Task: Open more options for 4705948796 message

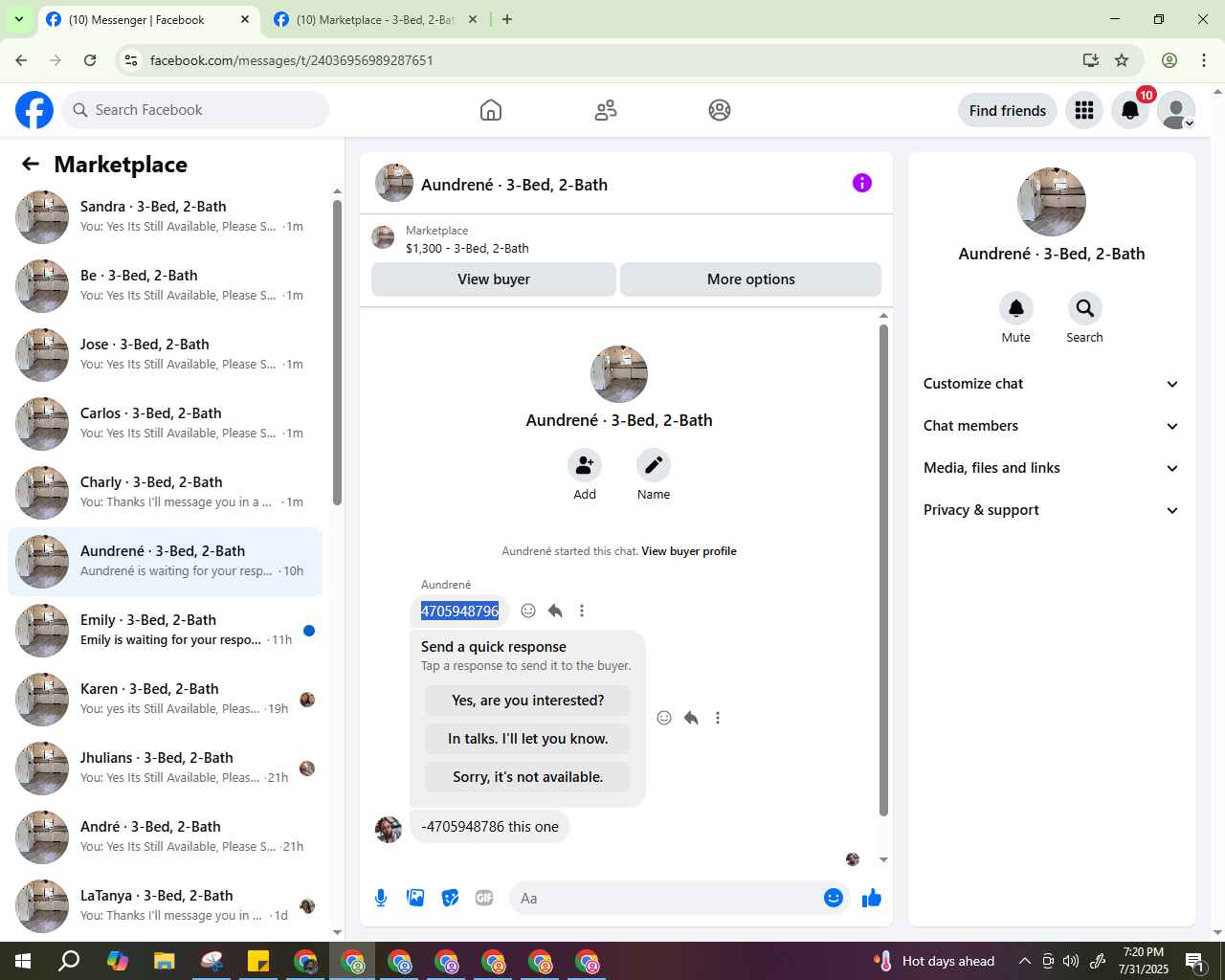Action: click(x=582, y=611)
